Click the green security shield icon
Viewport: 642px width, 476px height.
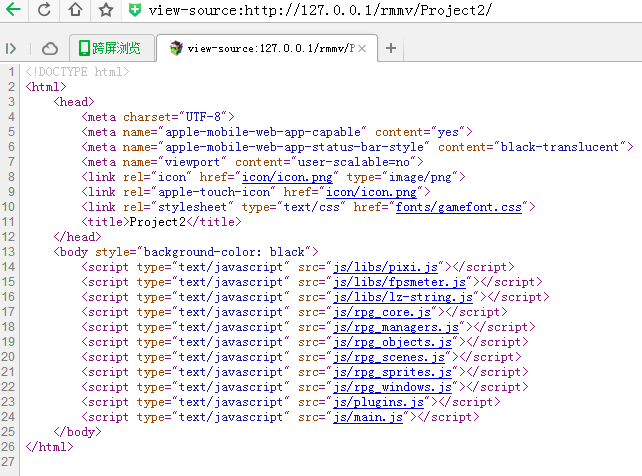click(x=135, y=10)
